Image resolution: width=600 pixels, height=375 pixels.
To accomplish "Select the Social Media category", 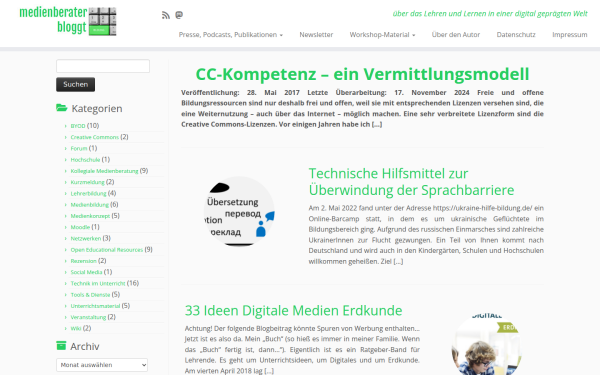I will click(86, 272).
